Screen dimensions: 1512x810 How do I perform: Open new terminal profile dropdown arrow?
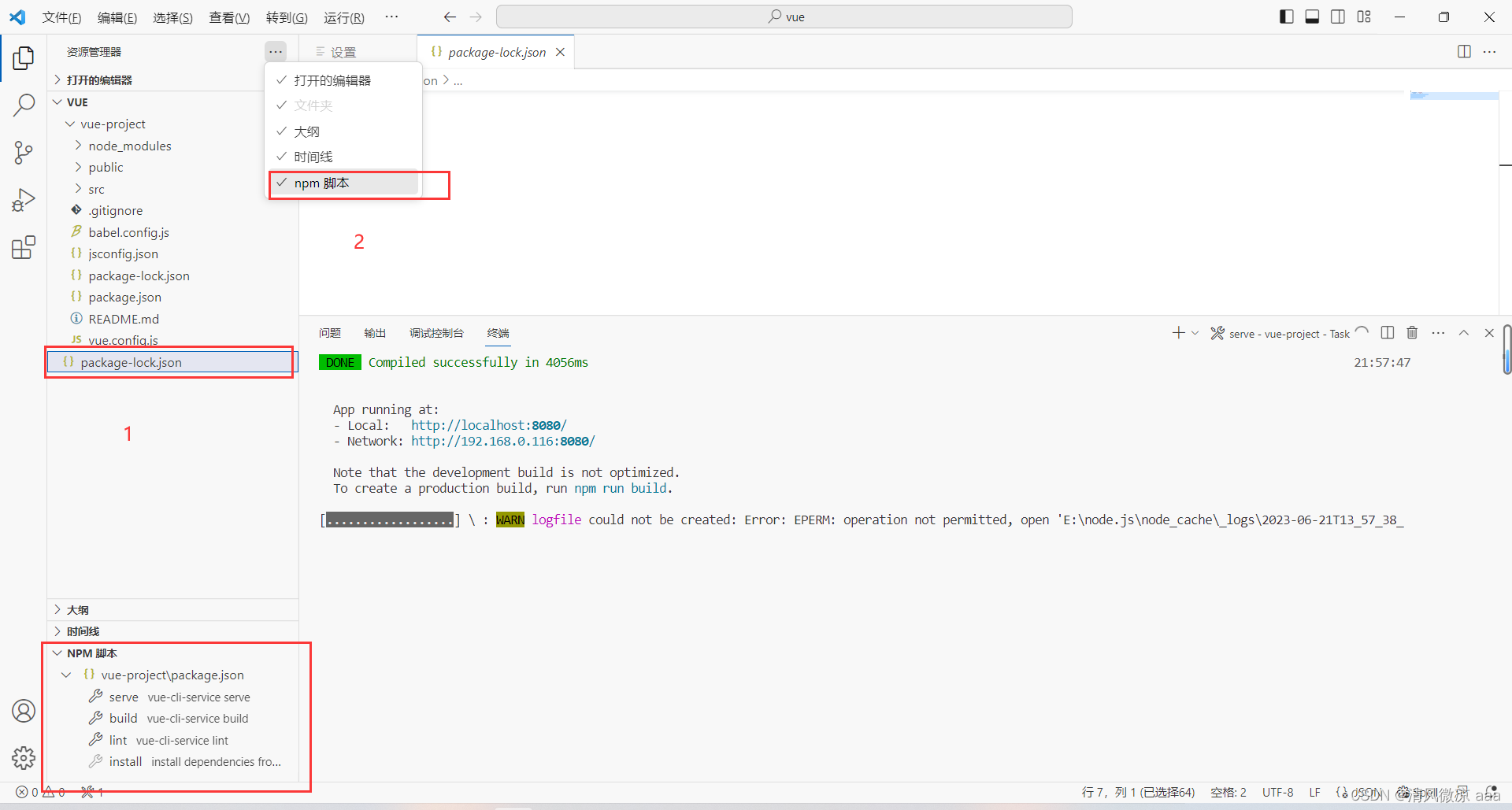coord(1195,333)
